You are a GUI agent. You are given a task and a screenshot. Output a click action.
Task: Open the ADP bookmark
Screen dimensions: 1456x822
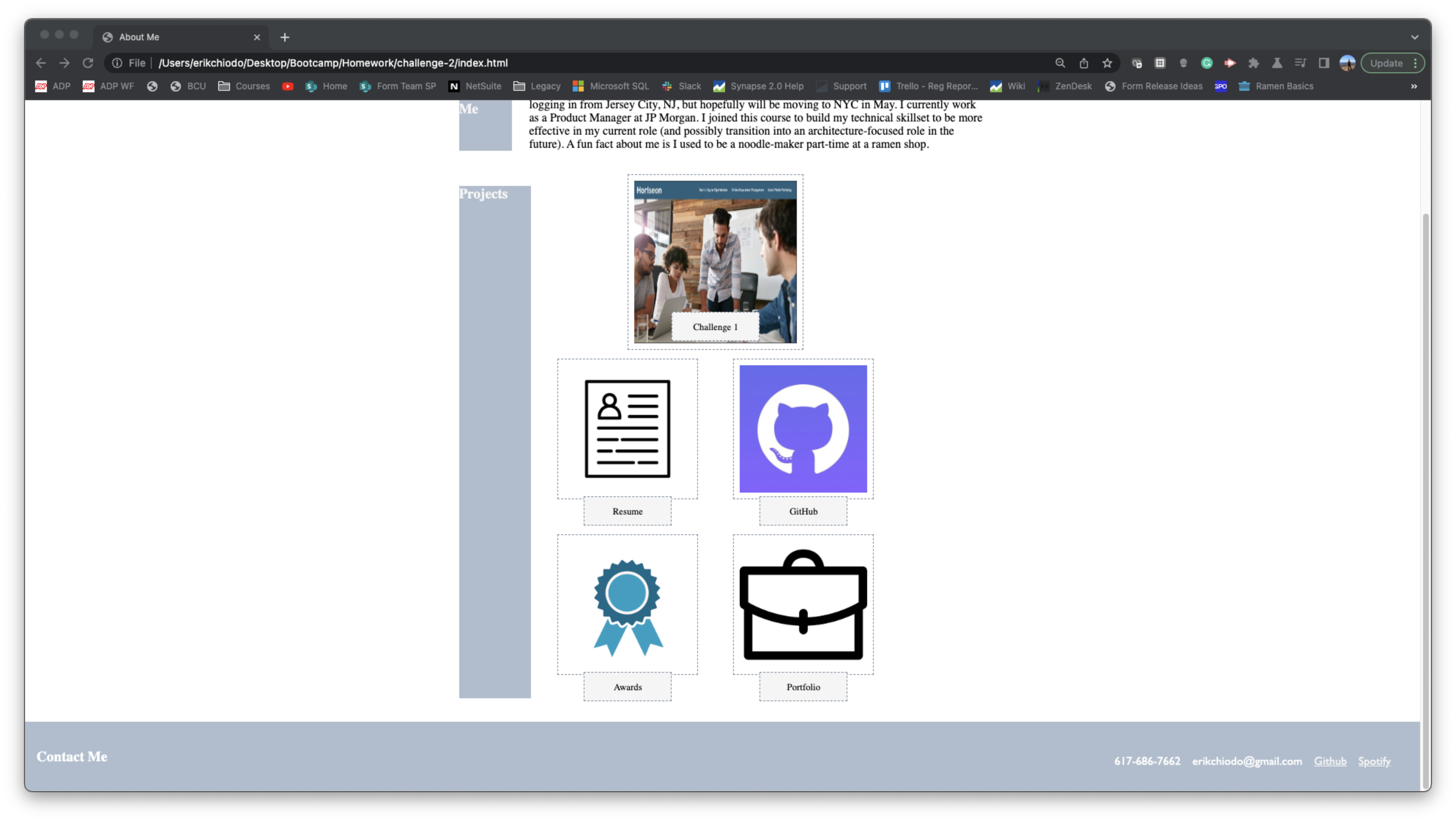pyautogui.click(x=53, y=86)
